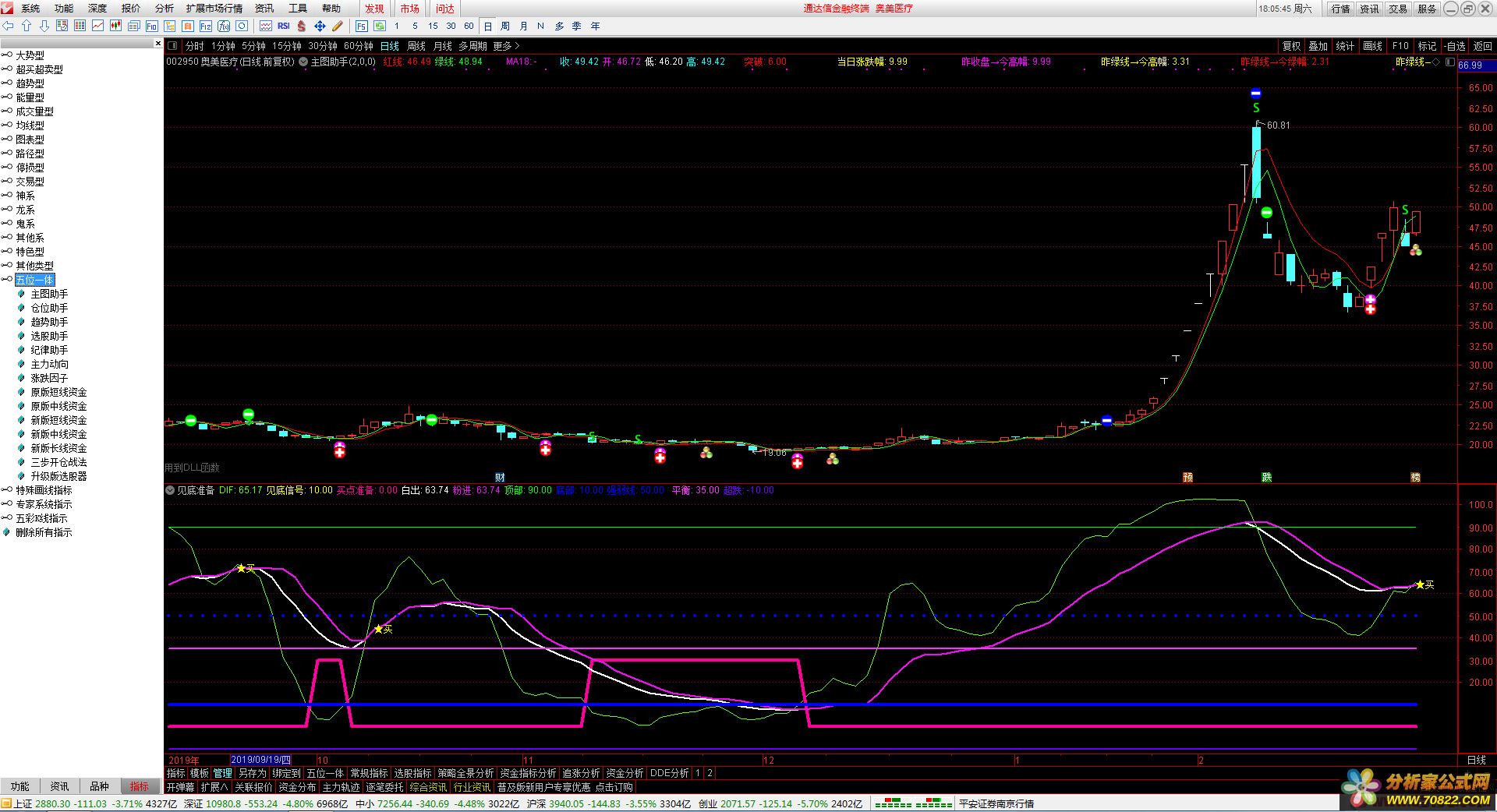
Task: Select the pencil drawing tool icon
Action: click(338, 26)
